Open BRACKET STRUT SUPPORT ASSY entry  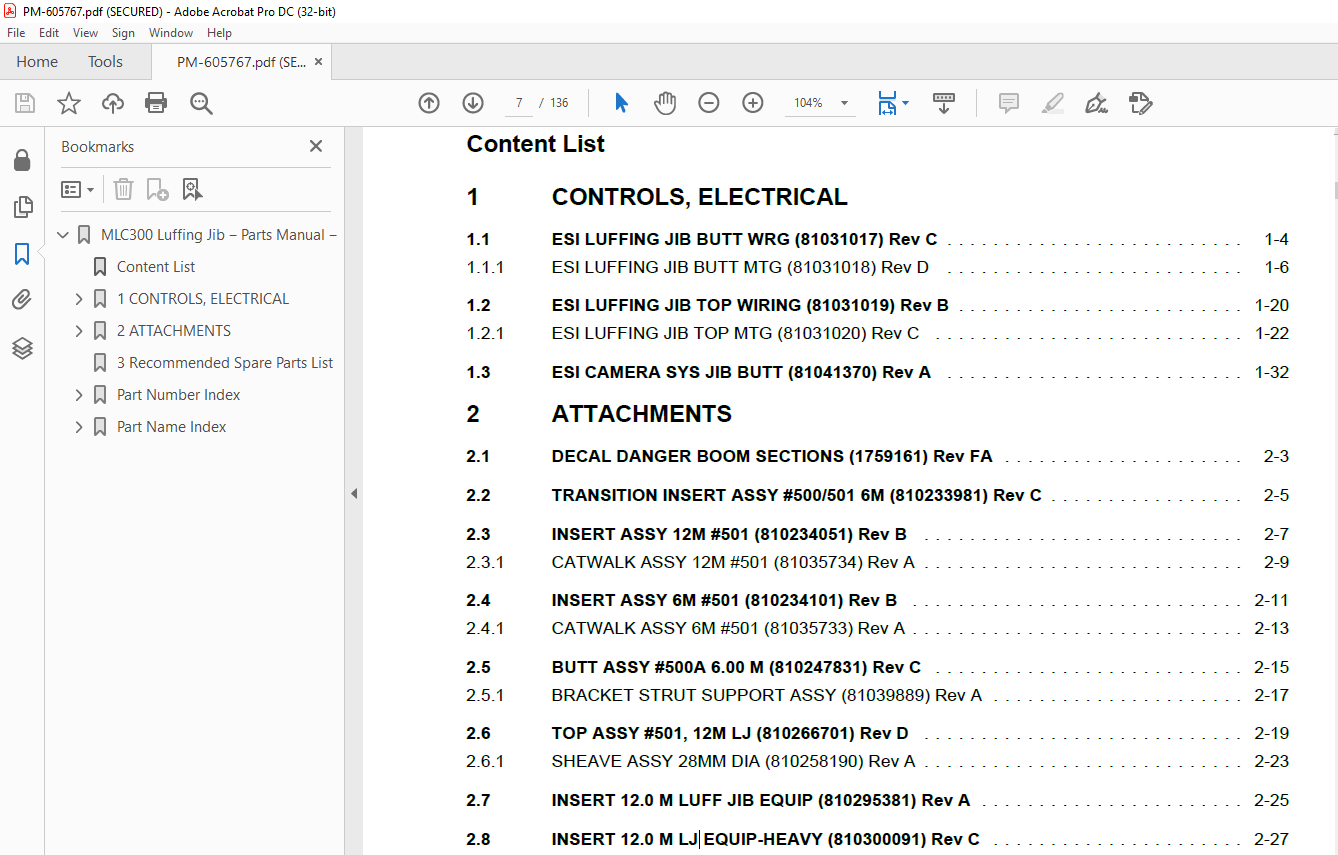pyautogui.click(x=767, y=695)
